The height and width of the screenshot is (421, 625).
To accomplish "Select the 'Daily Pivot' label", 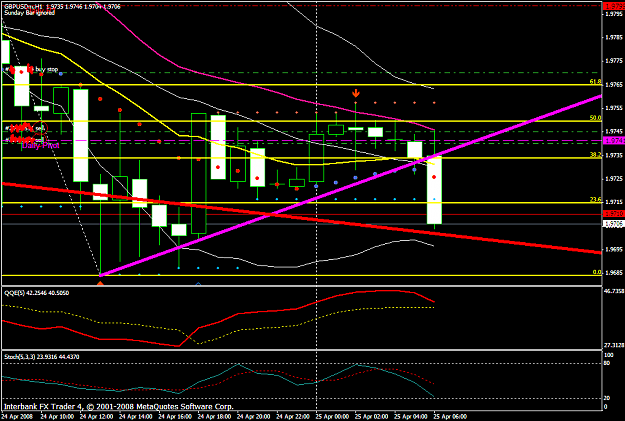I will point(41,146).
